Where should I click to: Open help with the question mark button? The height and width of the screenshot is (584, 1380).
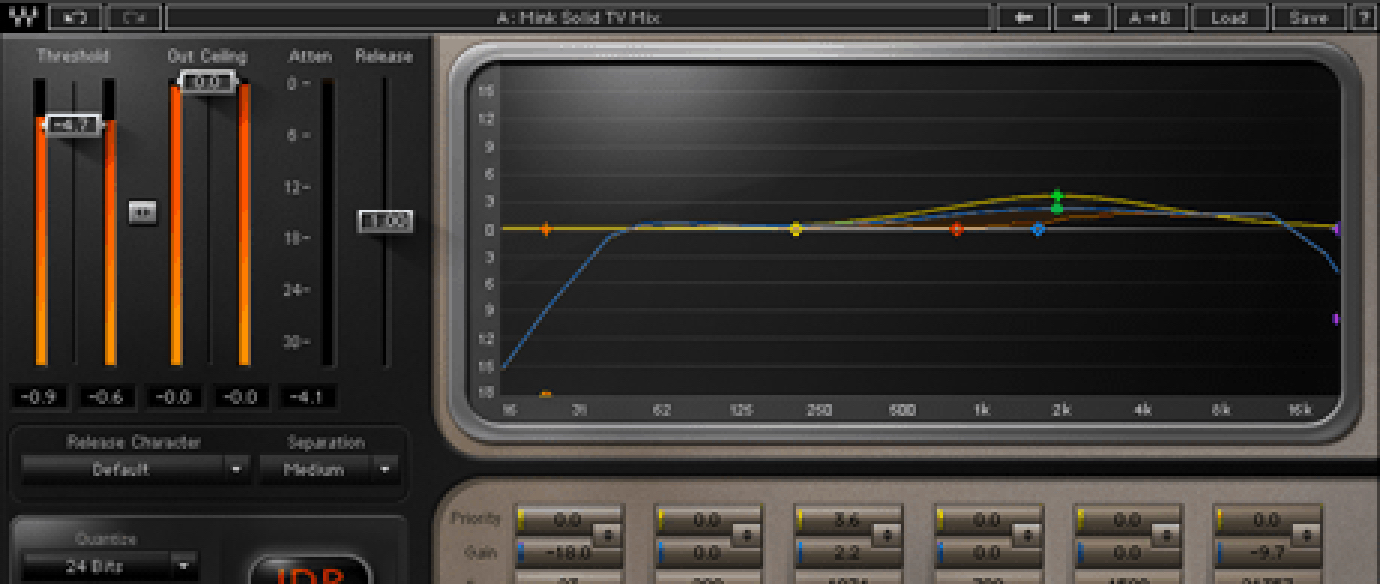(x=1365, y=17)
